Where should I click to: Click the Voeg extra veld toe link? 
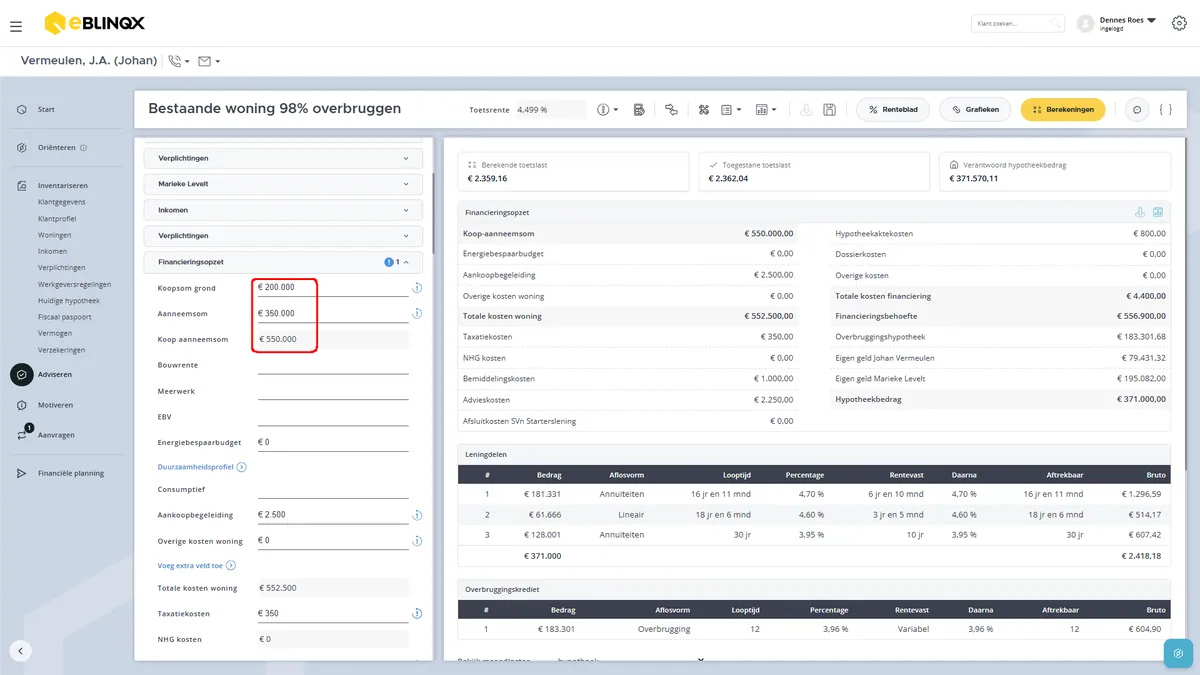[188, 565]
